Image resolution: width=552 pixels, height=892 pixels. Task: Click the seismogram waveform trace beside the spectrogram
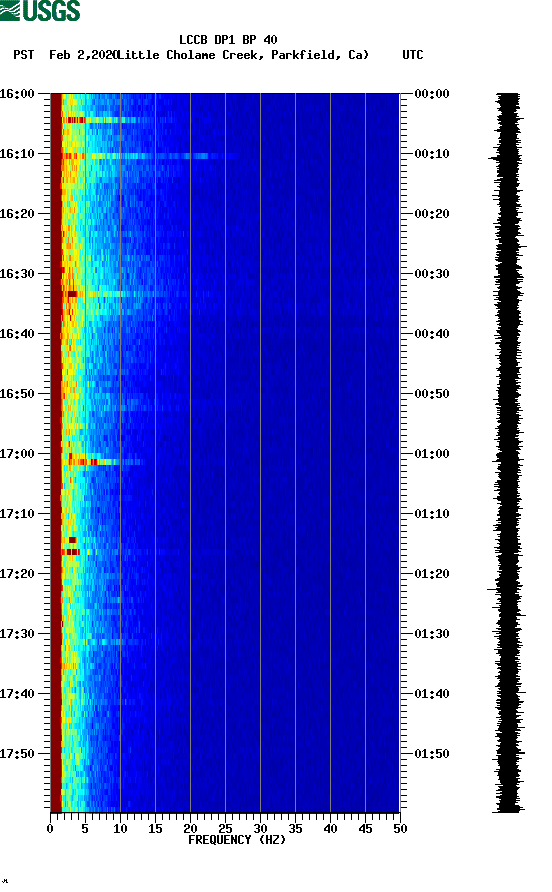pyautogui.click(x=507, y=453)
